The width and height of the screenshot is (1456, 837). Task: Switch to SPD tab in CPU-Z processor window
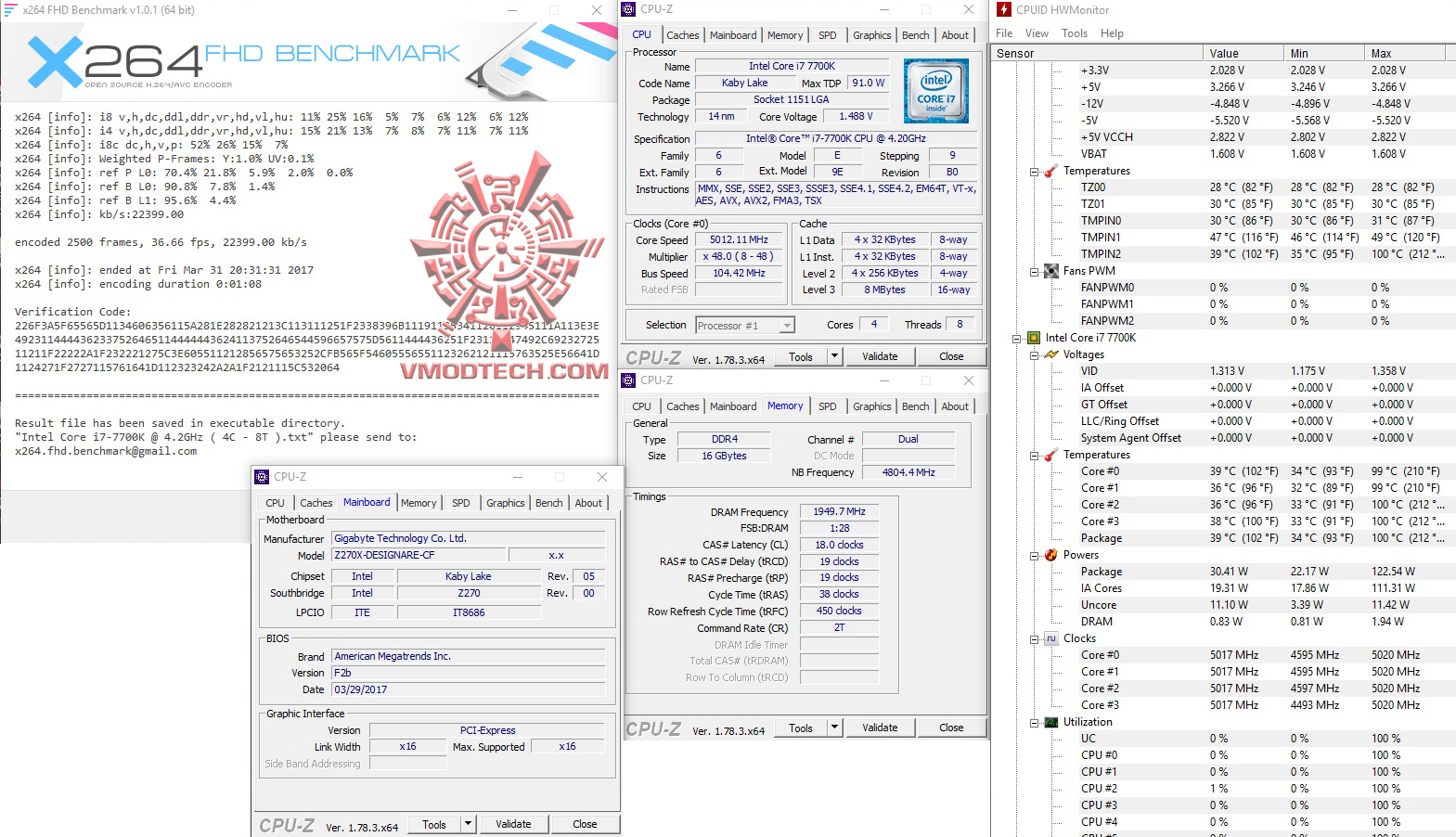click(x=828, y=35)
